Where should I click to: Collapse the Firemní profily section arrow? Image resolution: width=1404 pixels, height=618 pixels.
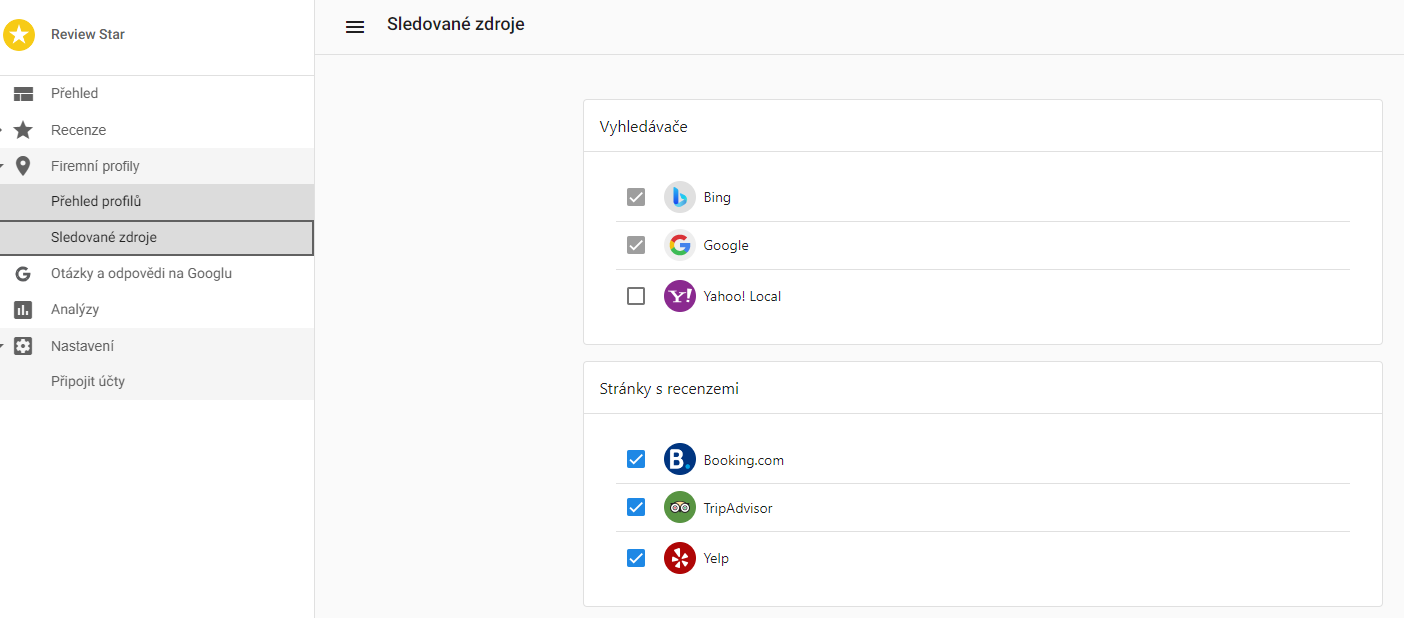click(2, 166)
